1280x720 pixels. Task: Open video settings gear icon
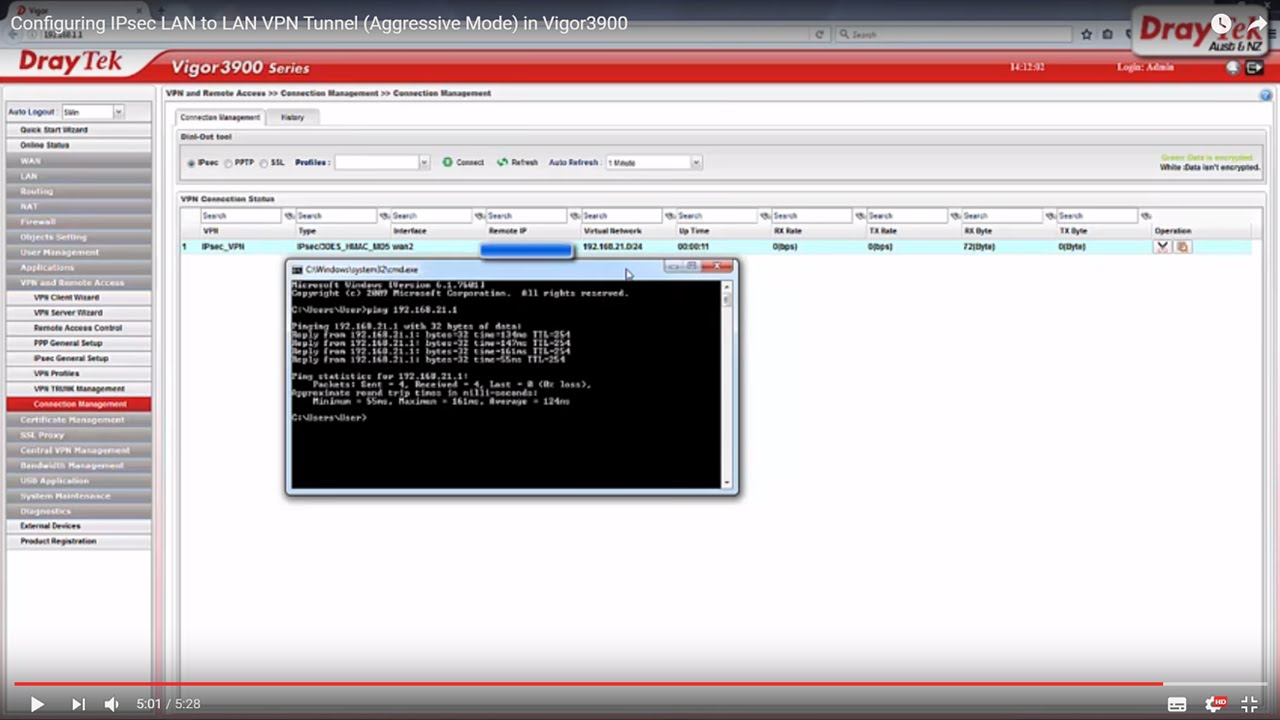coord(1214,704)
